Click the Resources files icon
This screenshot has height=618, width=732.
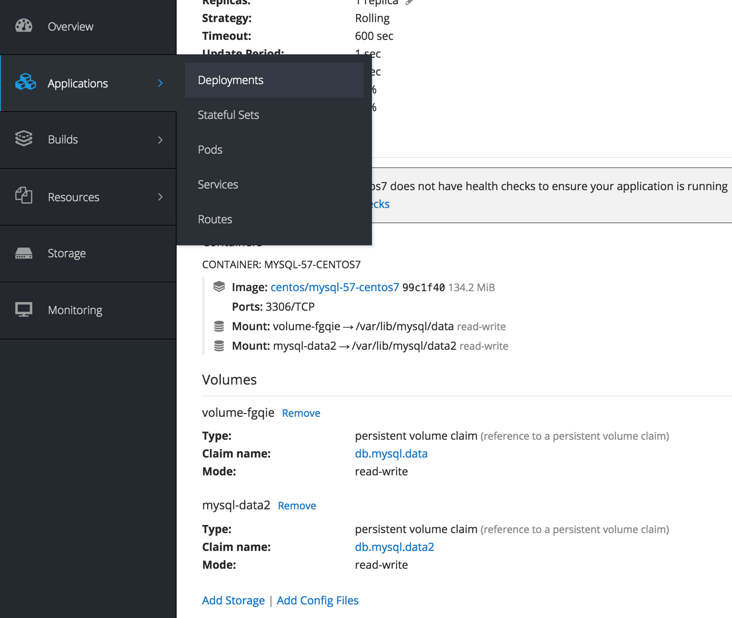tap(24, 196)
